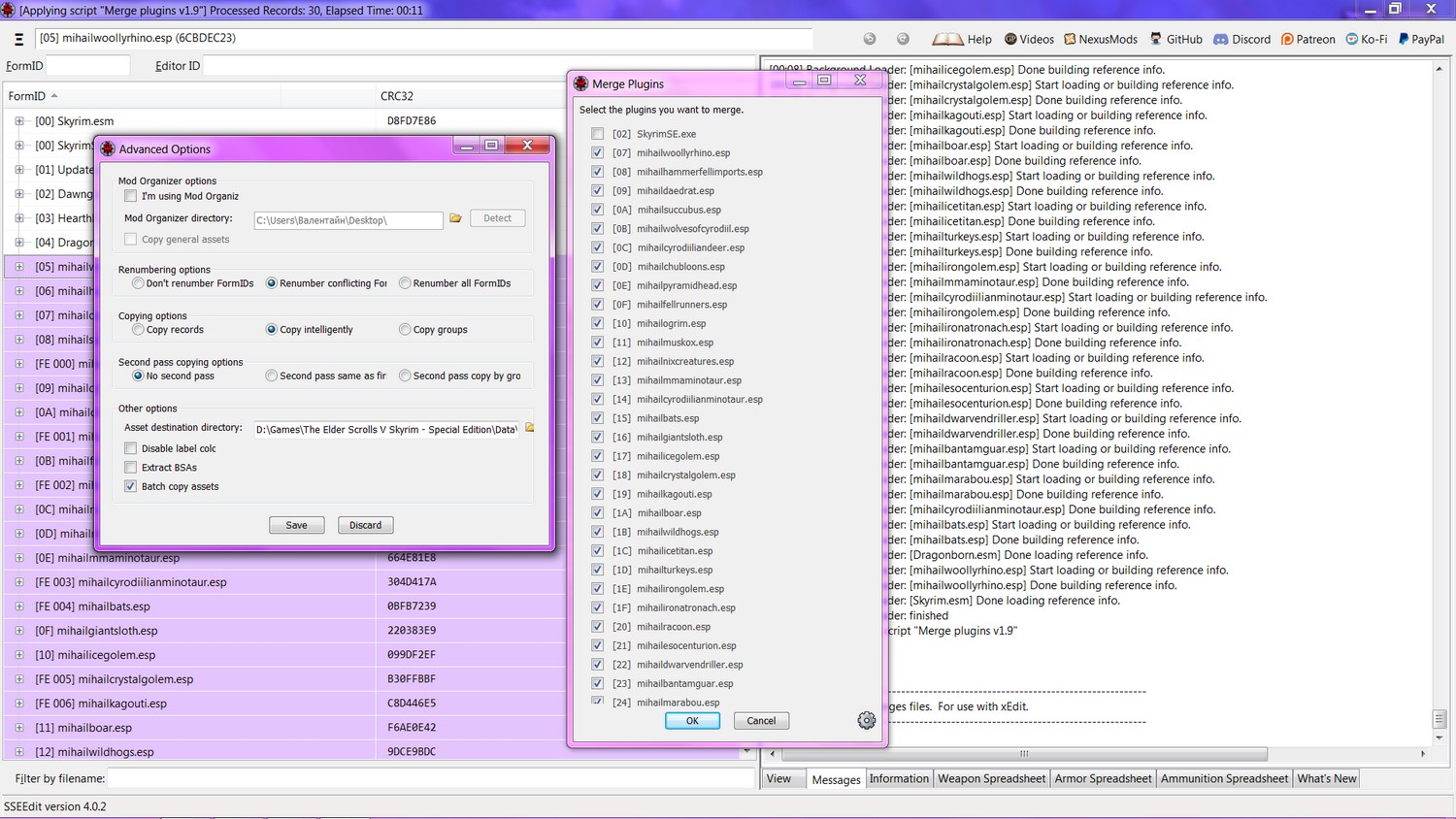Select the Copy groups radio option

click(405, 330)
